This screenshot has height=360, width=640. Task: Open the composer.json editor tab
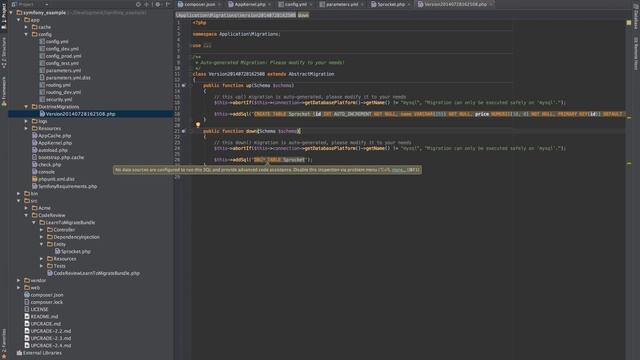click(x=199, y=4)
